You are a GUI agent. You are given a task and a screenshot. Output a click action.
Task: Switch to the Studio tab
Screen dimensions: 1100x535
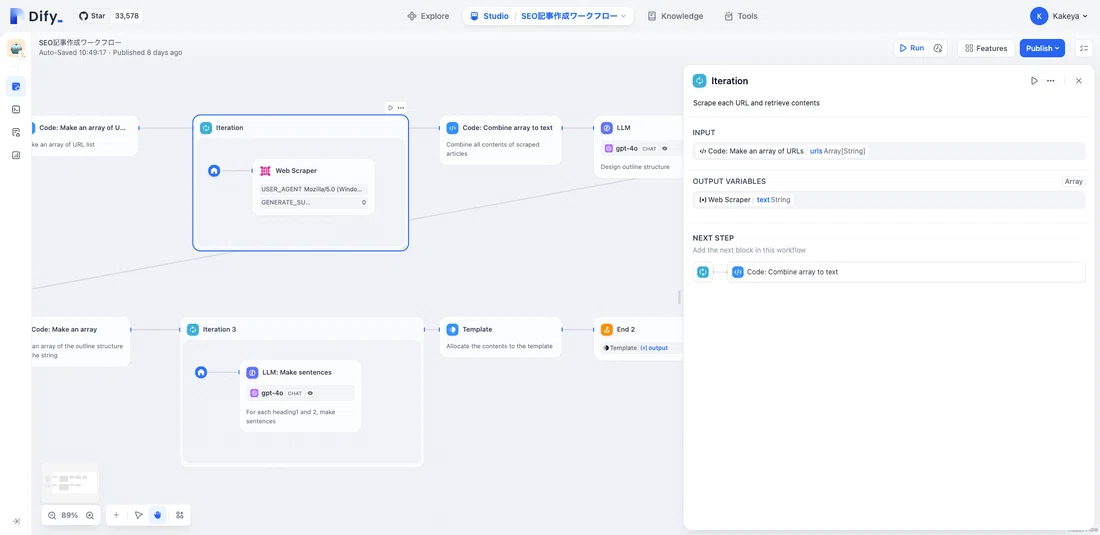coord(490,16)
